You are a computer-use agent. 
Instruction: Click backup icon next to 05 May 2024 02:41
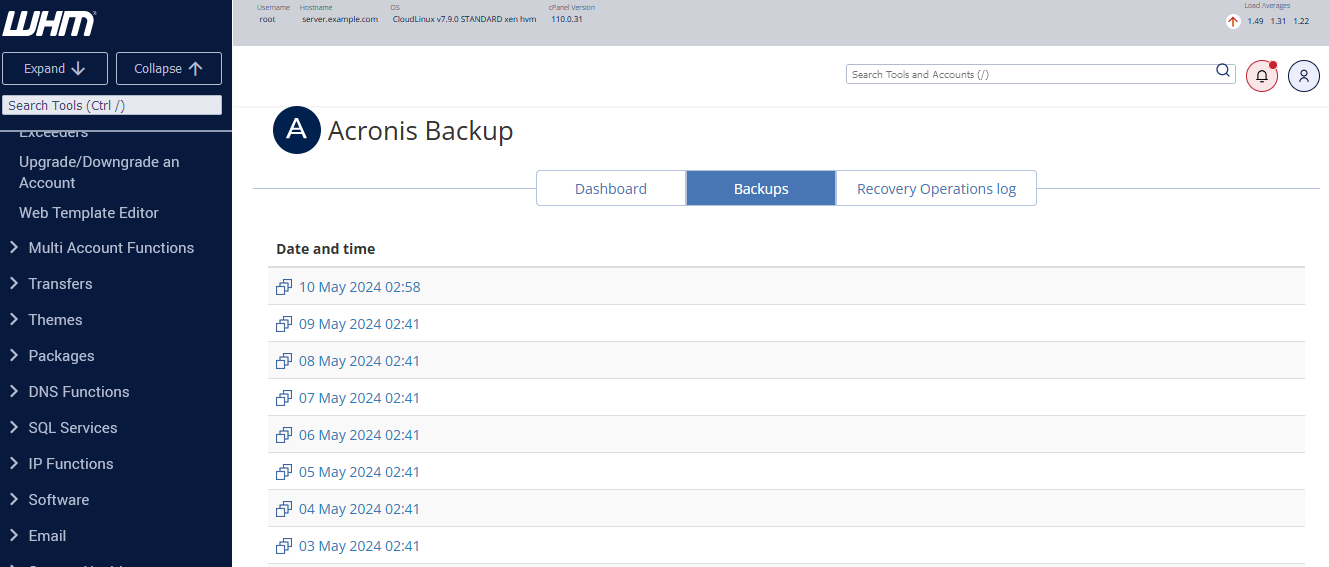(x=284, y=472)
